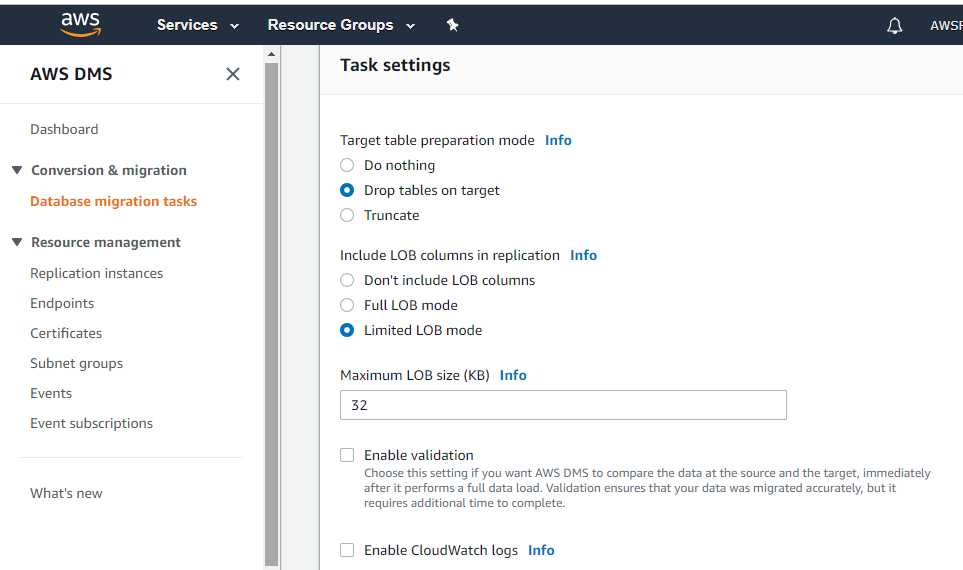Collapse the Resource management section

[x=17, y=242]
